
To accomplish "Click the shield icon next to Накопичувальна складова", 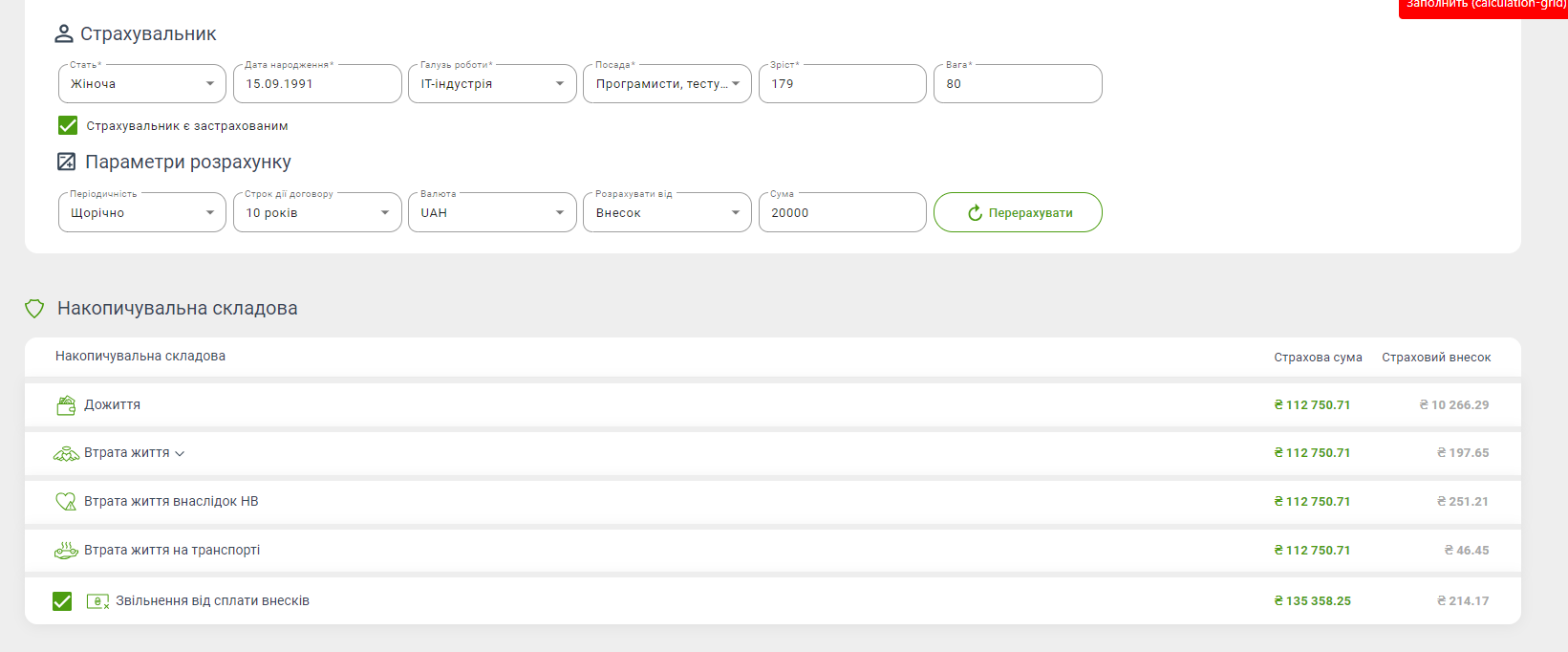I will (x=34, y=309).
